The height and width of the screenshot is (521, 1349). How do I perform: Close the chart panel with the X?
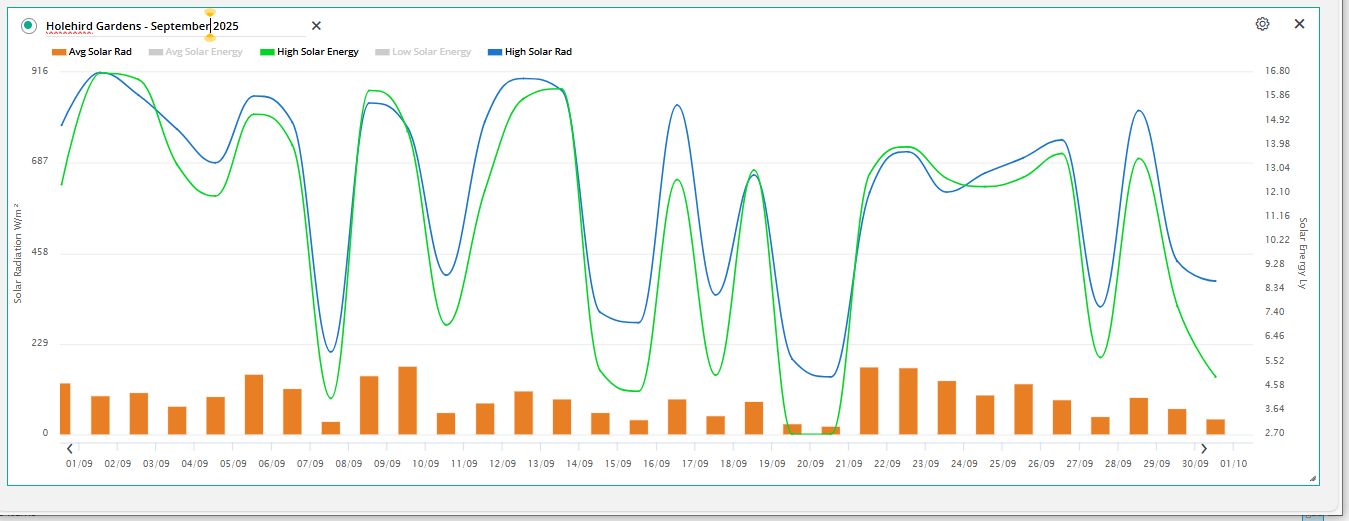pos(1299,24)
